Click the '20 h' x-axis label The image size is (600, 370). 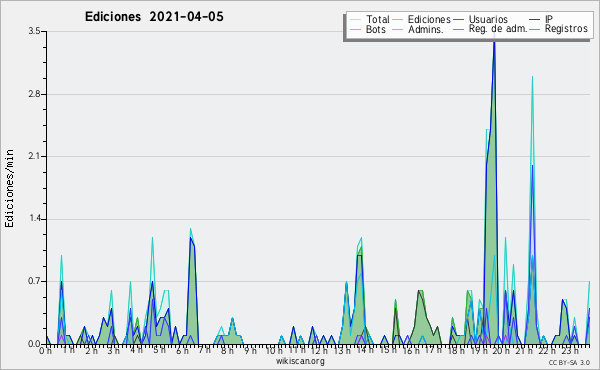[x=501, y=351]
